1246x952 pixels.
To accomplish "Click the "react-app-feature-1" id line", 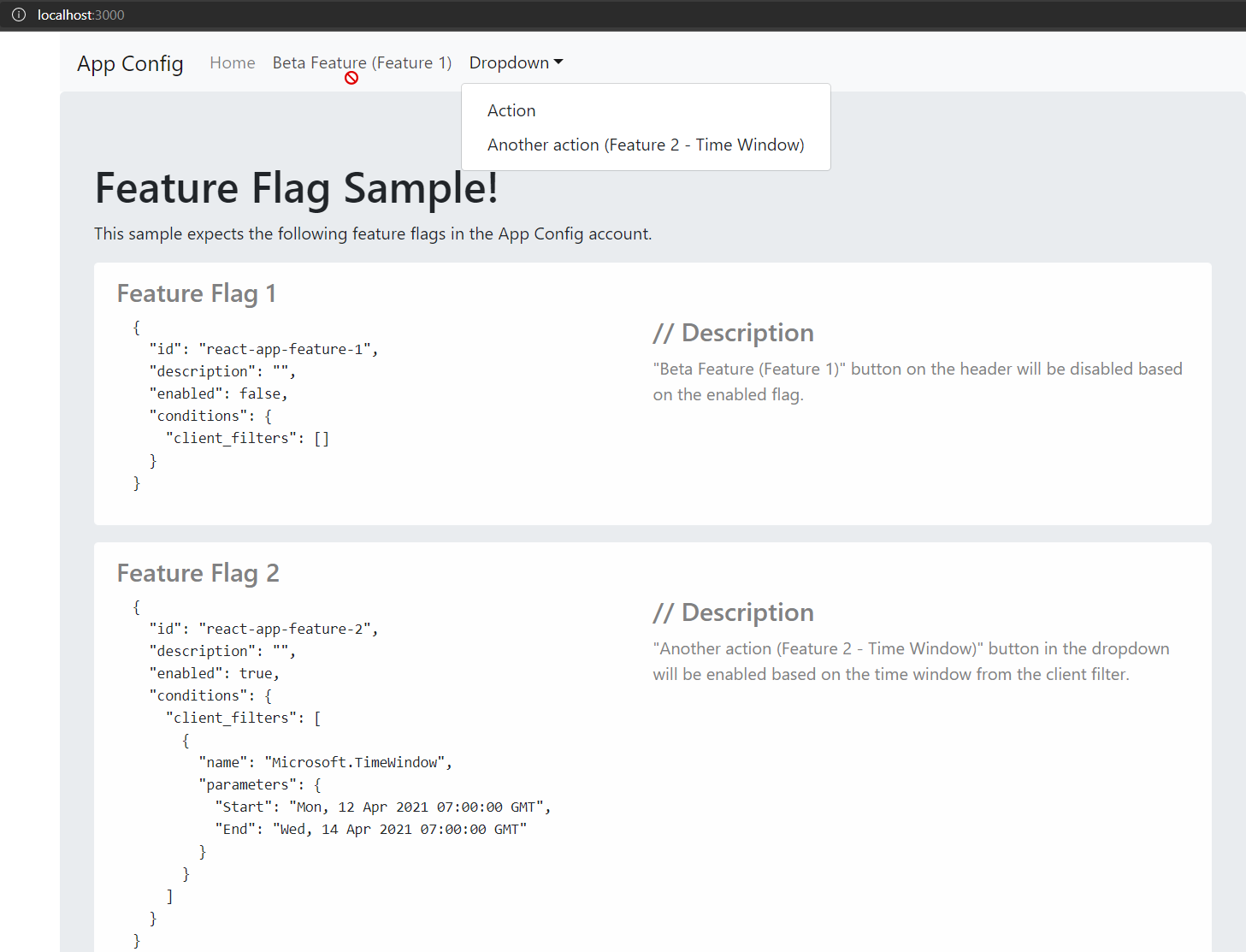I will (263, 349).
